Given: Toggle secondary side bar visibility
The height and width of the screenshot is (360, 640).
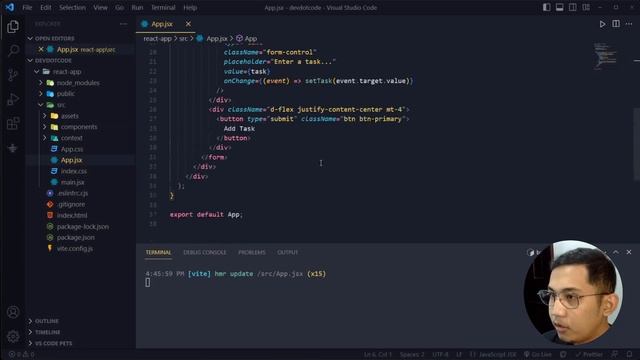Looking at the screenshot, I should pos(573,7).
